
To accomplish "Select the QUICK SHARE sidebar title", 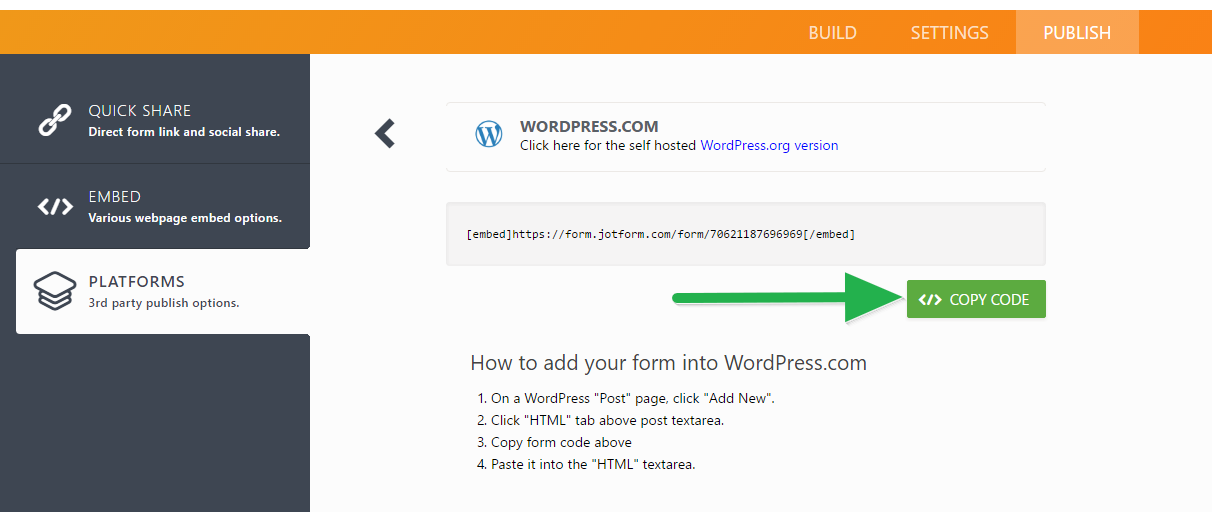I will 139,111.
